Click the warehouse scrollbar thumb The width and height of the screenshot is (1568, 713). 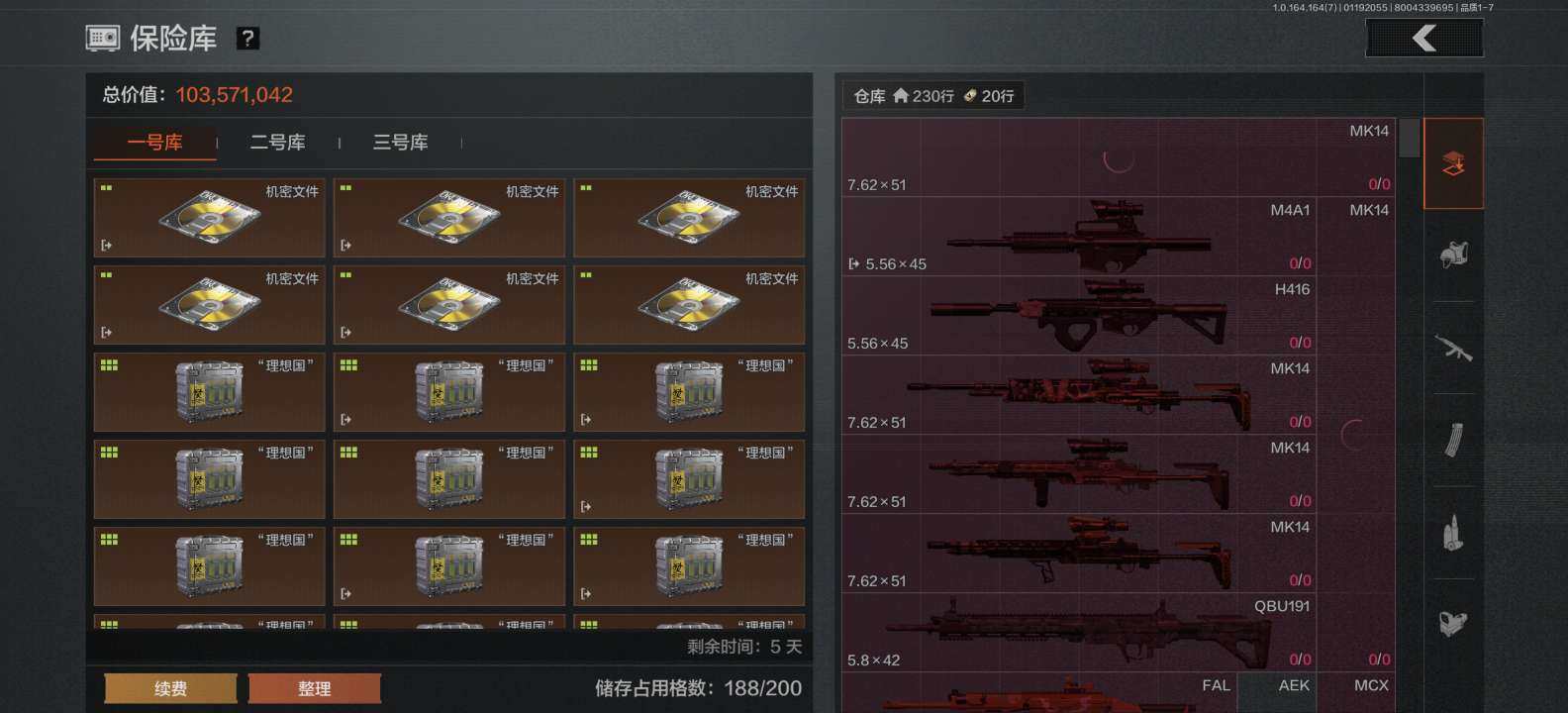coord(1410,138)
